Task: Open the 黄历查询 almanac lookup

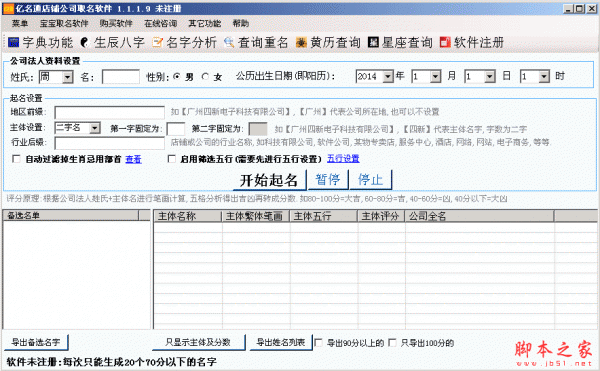Action: click(328, 42)
